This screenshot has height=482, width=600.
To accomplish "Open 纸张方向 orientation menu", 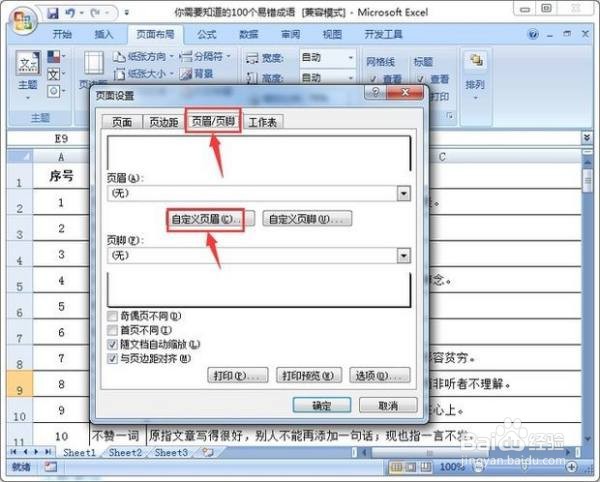I will click(x=143, y=57).
